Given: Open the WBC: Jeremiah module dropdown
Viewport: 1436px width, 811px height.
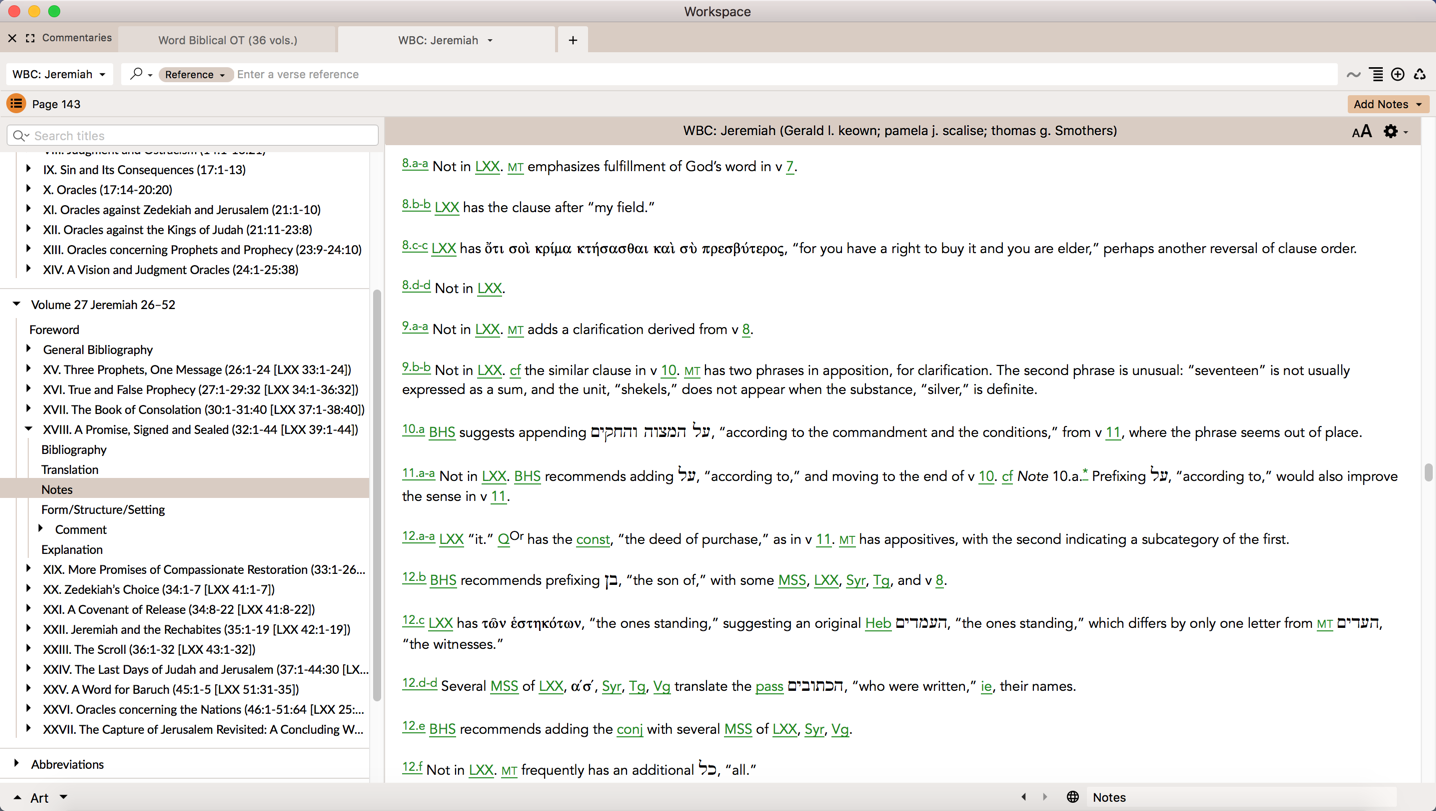Looking at the screenshot, I should pyautogui.click(x=59, y=74).
